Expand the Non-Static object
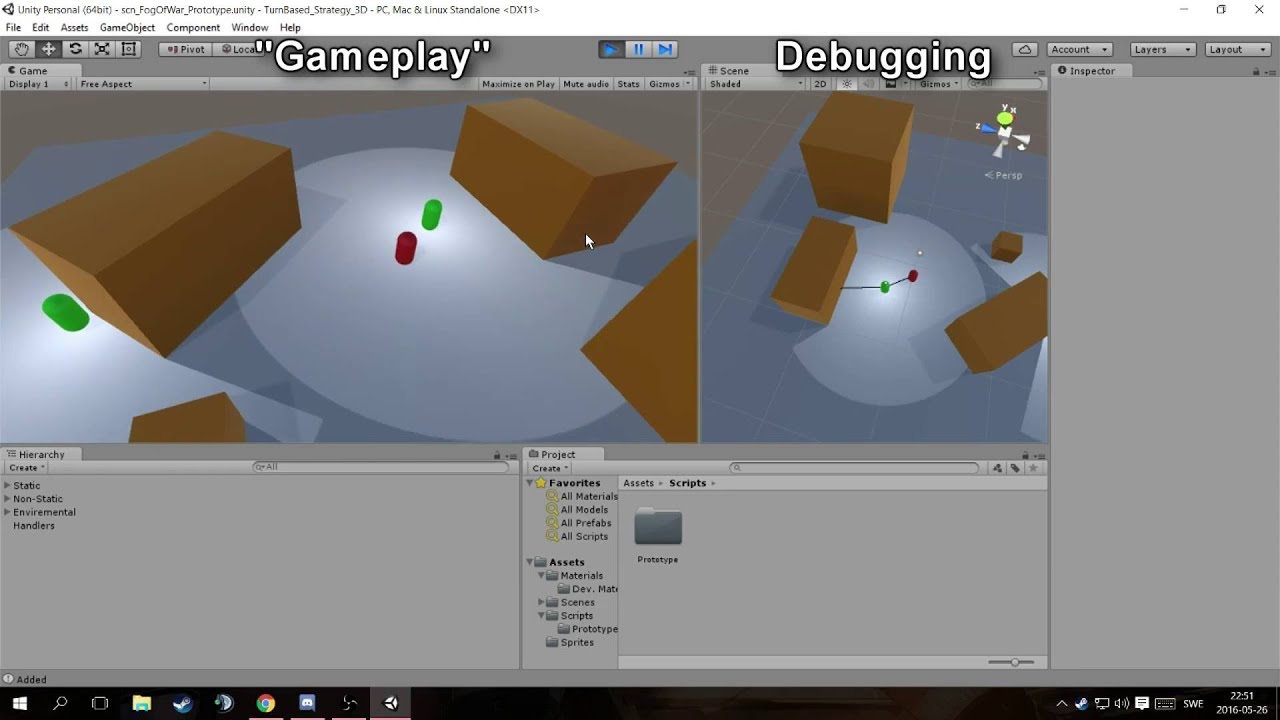Viewport: 1280px width, 720px height. [7, 499]
